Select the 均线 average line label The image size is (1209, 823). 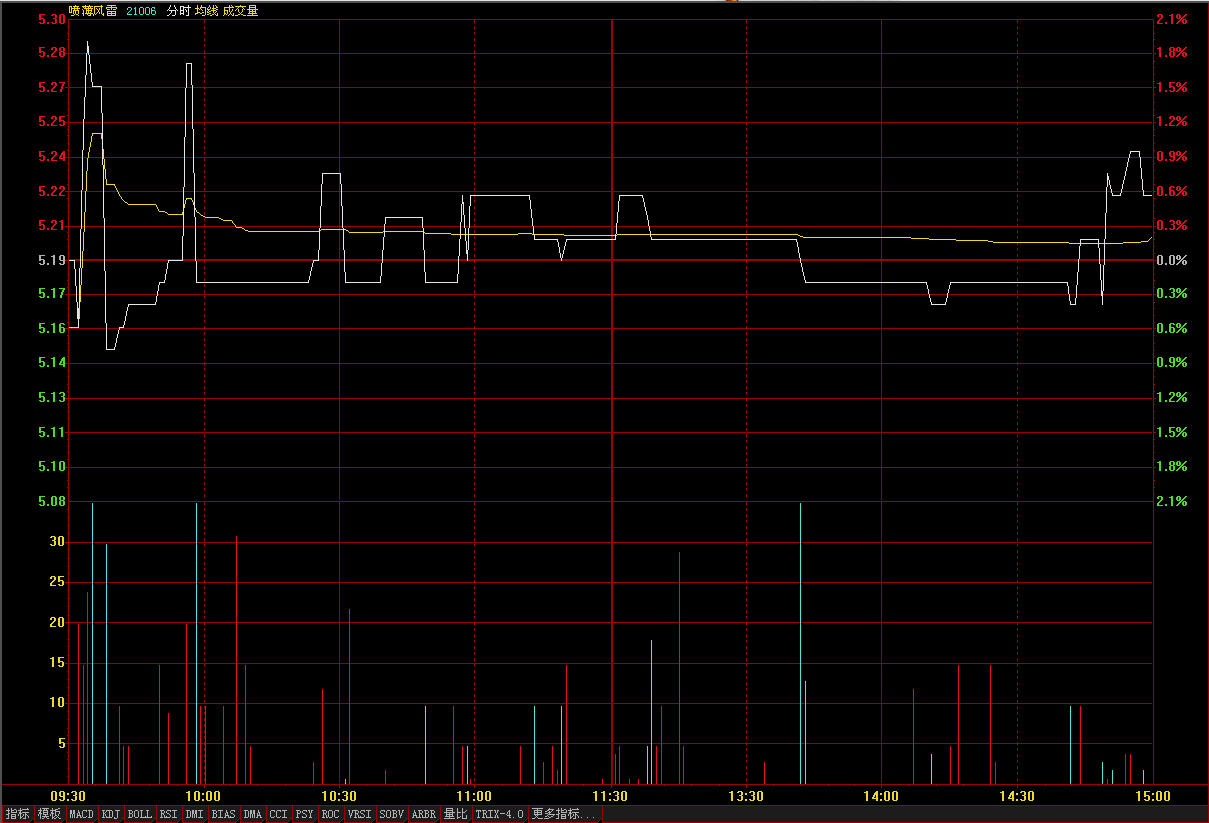tap(207, 11)
